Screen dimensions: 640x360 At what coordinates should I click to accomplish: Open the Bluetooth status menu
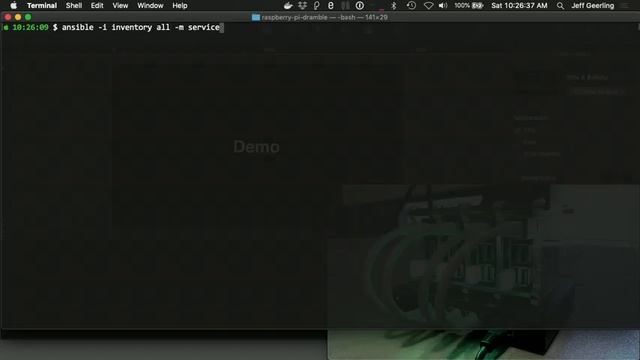tap(393, 6)
